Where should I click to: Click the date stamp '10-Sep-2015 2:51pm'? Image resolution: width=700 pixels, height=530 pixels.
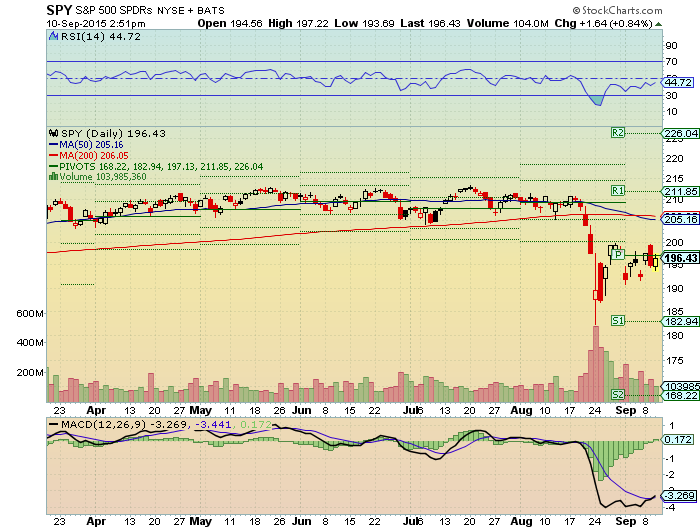(96, 24)
